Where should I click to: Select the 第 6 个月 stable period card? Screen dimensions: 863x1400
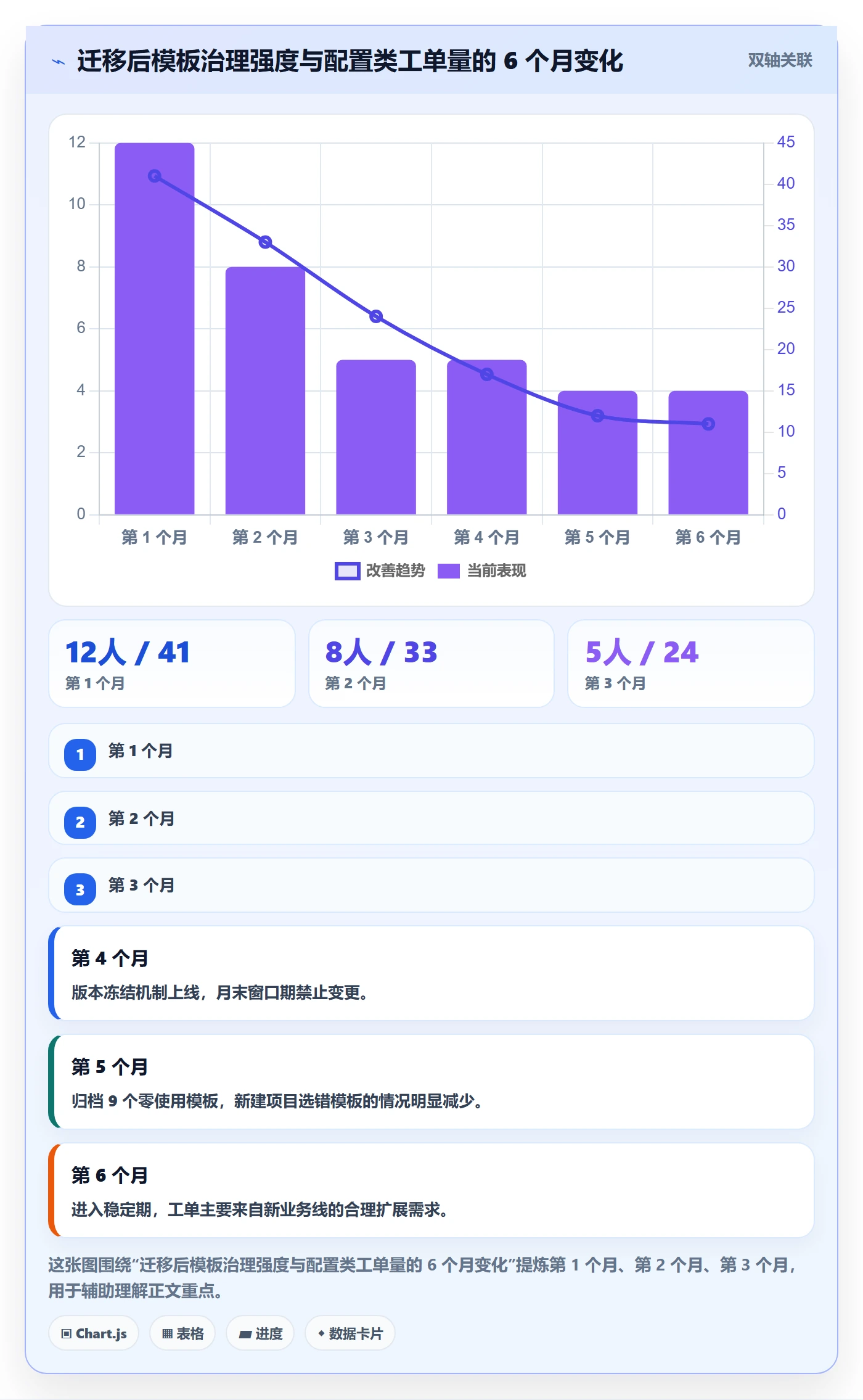(x=431, y=1190)
